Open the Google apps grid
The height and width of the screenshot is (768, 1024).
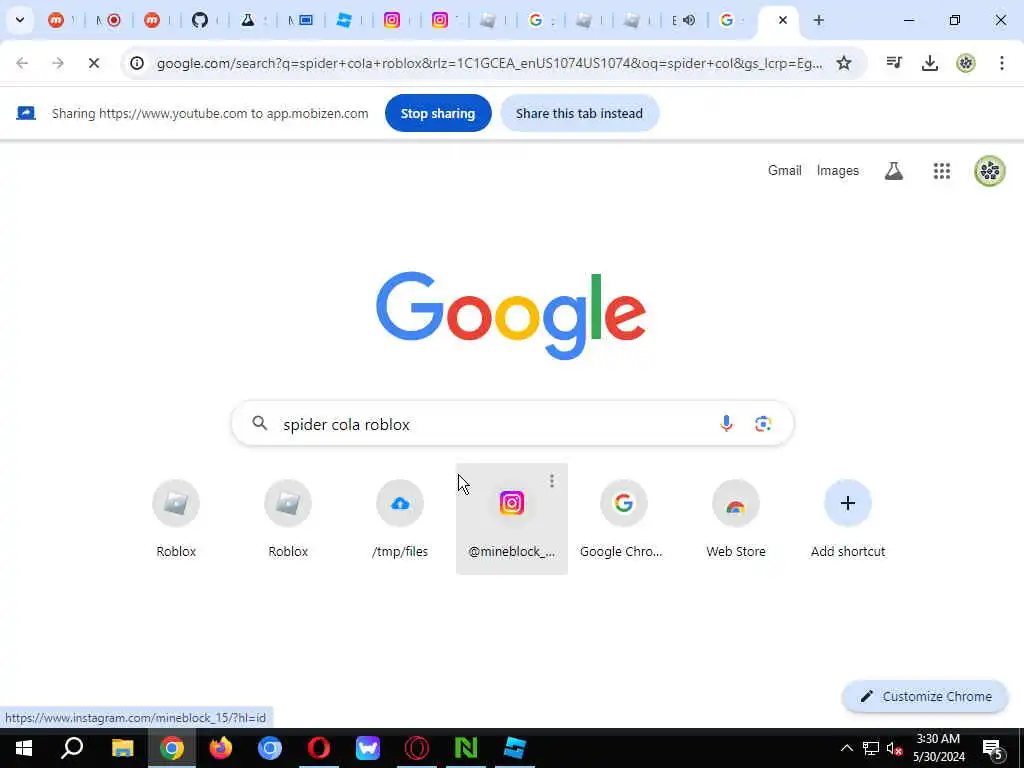tap(942, 171)
